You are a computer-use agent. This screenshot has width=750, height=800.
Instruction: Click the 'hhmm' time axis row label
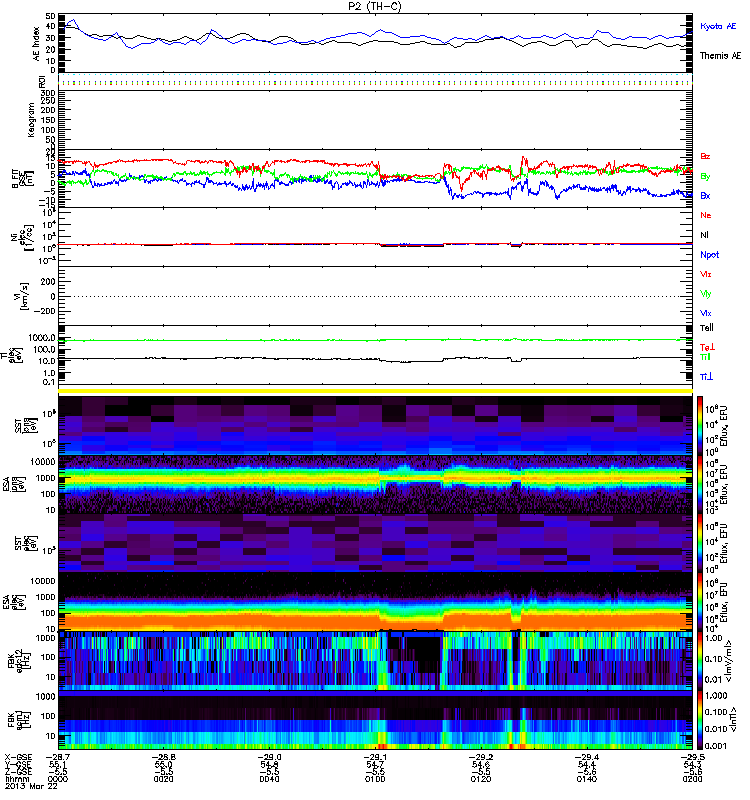[15, 779]
